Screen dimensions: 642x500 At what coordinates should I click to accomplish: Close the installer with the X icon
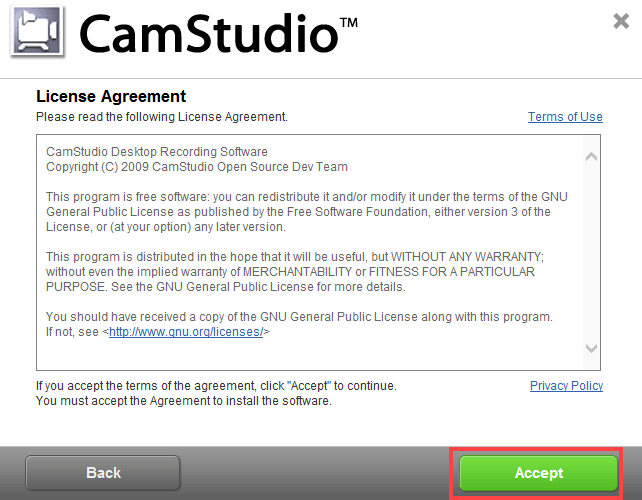621,21
